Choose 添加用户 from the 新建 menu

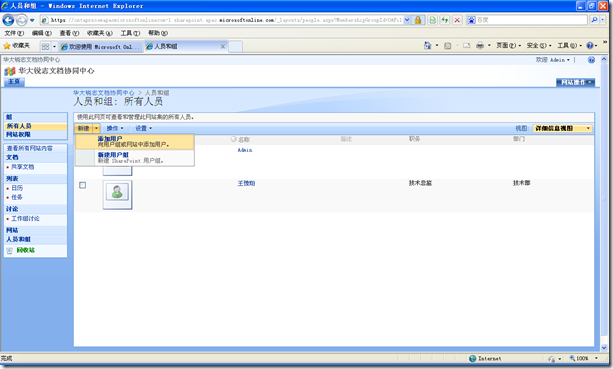pyautogui.click(x=134, y=142)
